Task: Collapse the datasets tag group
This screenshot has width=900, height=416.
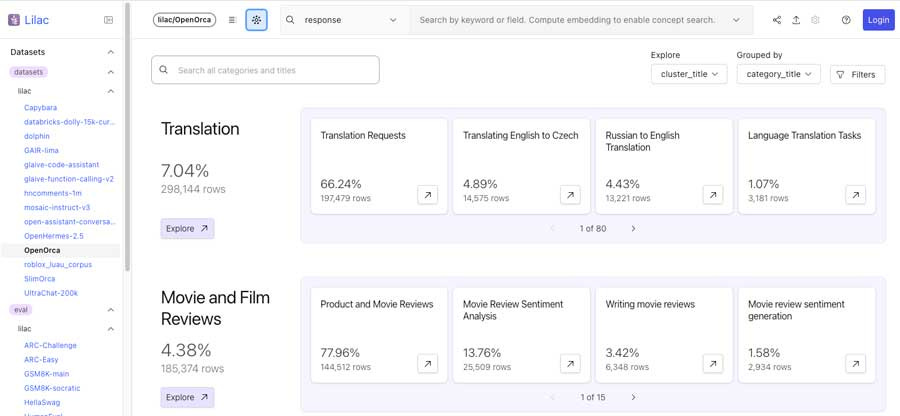Action: click(111, 72)
